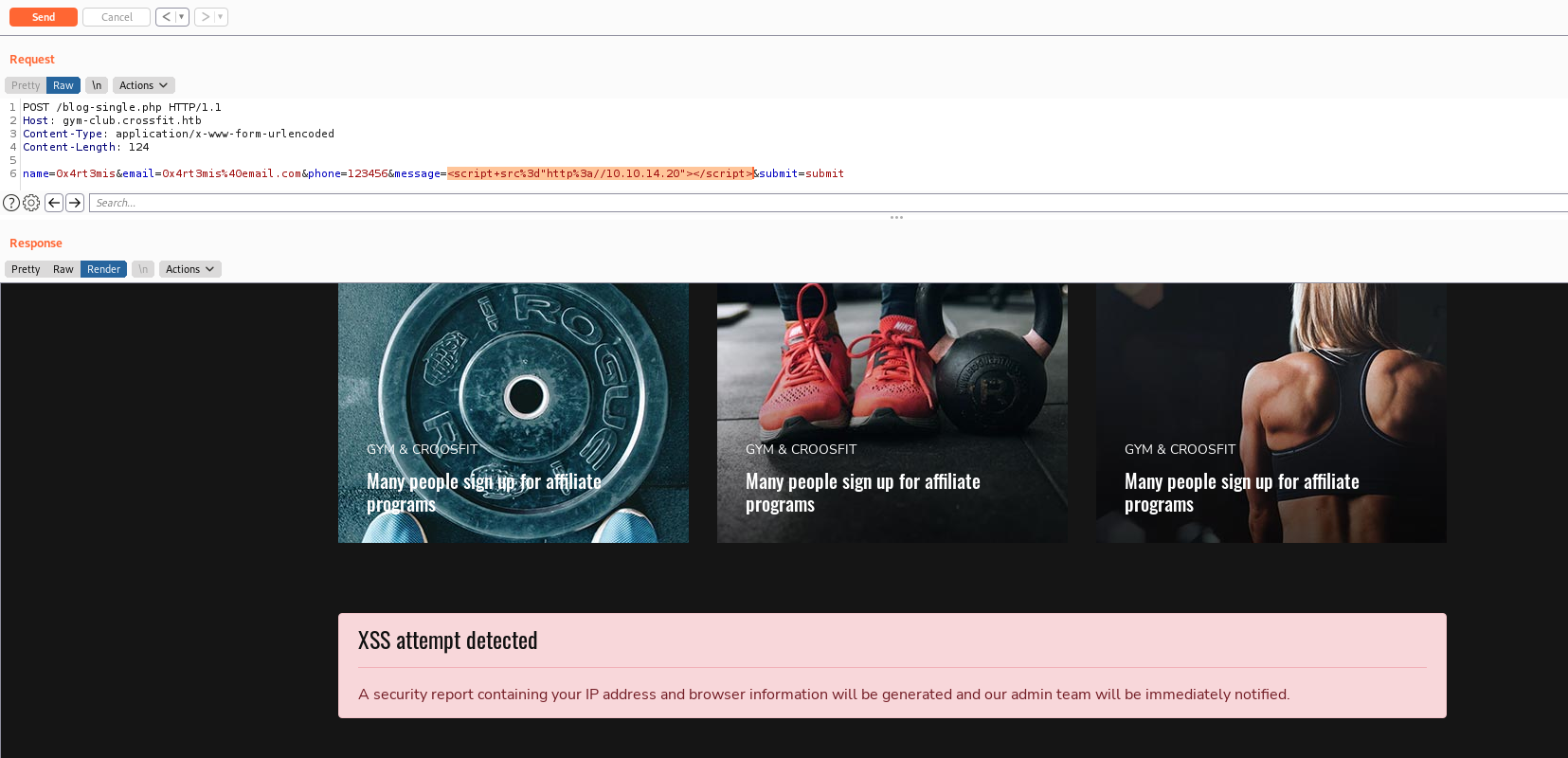Click the 'Content-Length: 124' header line
The width and height of the screenshot is (1568, 758).
coord(86,147)
